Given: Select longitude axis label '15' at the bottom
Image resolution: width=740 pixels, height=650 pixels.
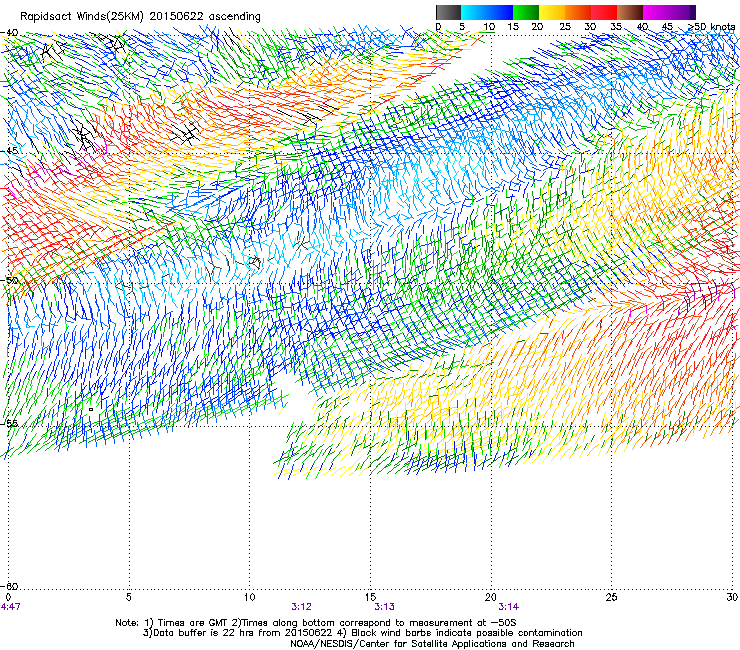Looking at the screenshot, I should pyautogui.click(x=370, y=597).
